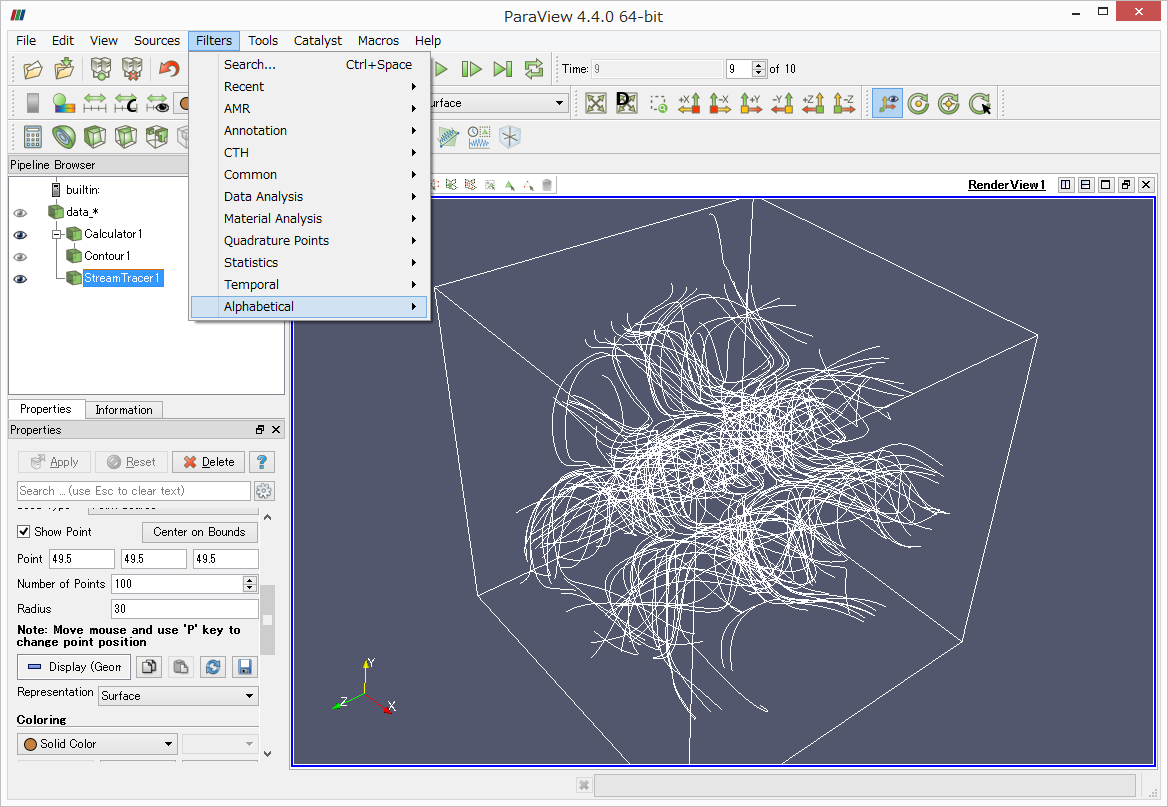The height and width of the screenshot is (807, 1168).
Task: Switch to the Information tab
Action: point(123,409)
